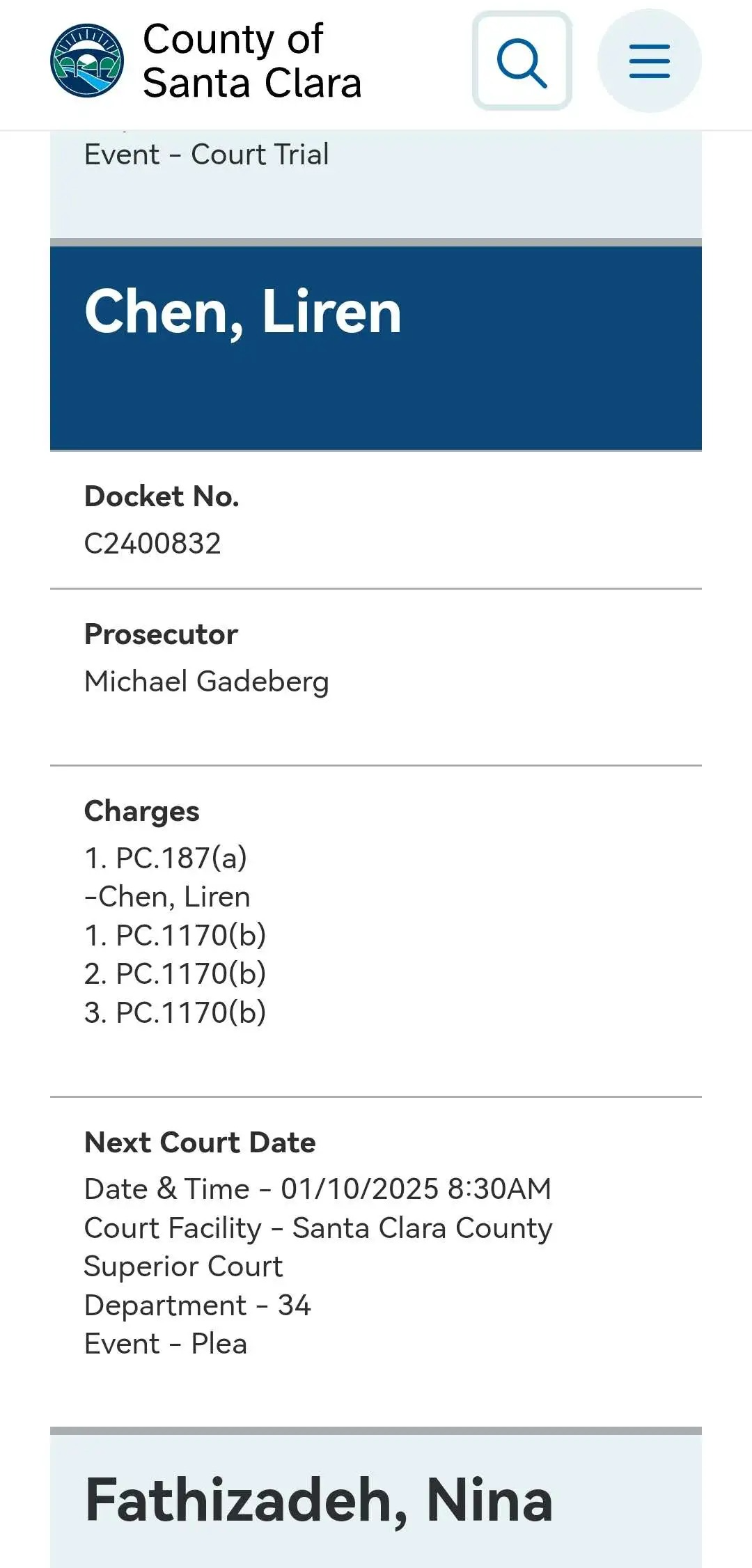The image size is (752, 1568).
Task: Click the Next Court Date heading
Action: click(x=200, y=1143)
